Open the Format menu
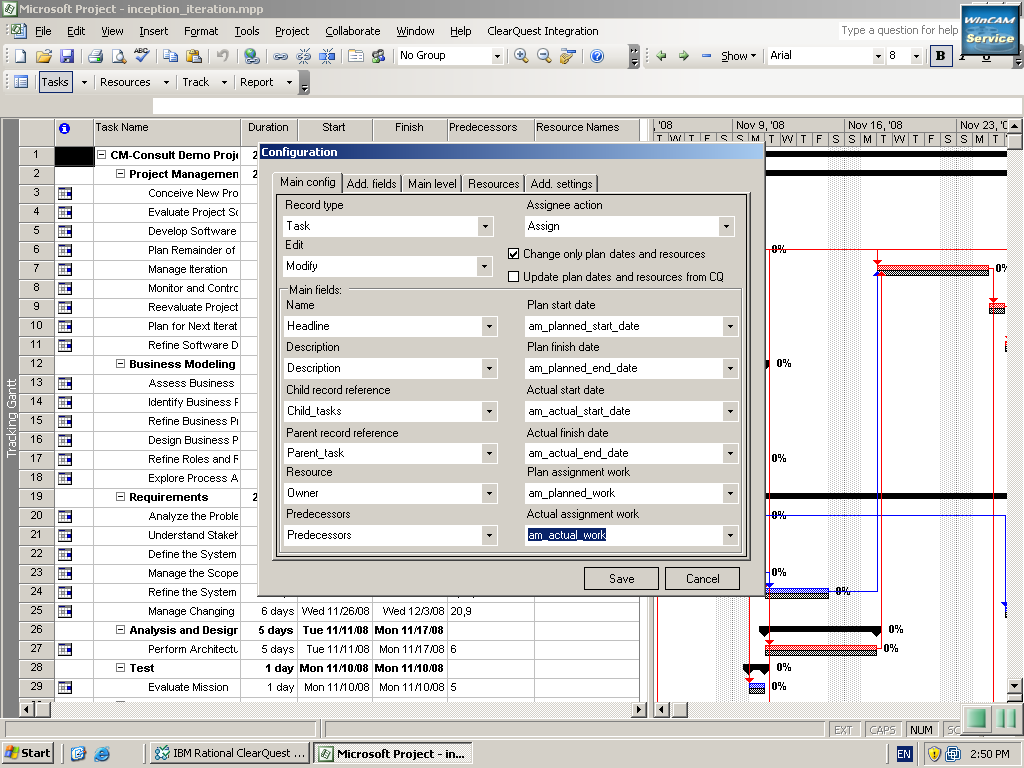 click(x=200, y=31)
